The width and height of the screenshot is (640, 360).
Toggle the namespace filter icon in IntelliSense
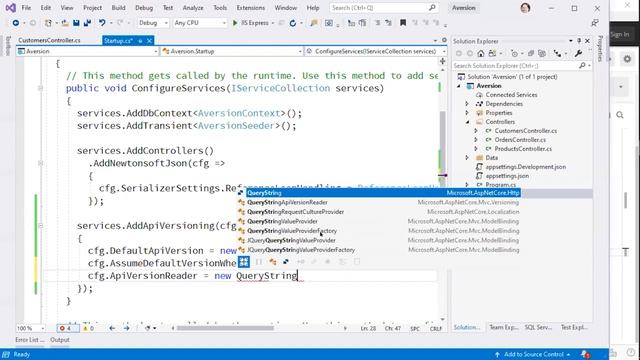point(258,262)
